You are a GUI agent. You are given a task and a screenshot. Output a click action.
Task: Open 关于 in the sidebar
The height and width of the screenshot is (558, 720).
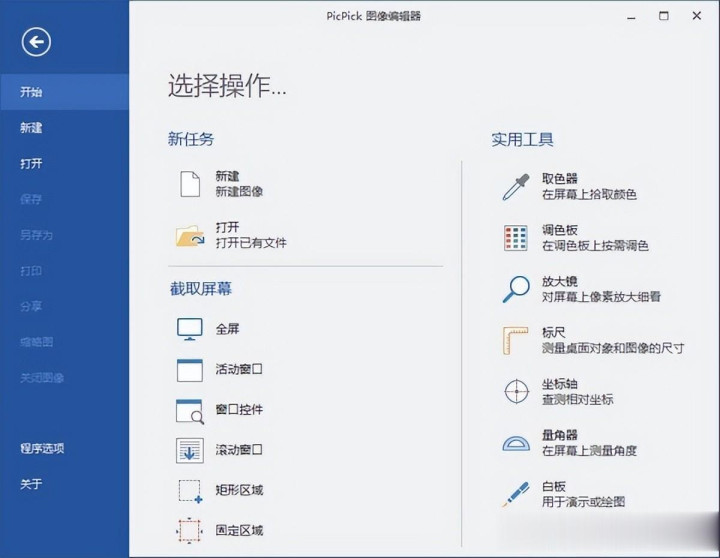tap(64, 484)
